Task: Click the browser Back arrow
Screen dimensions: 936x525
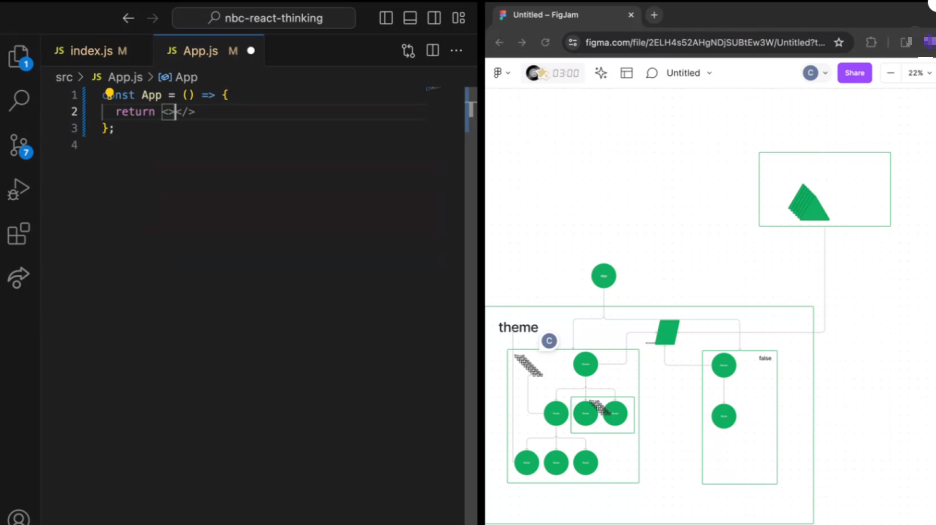Action: pos(500,42)
